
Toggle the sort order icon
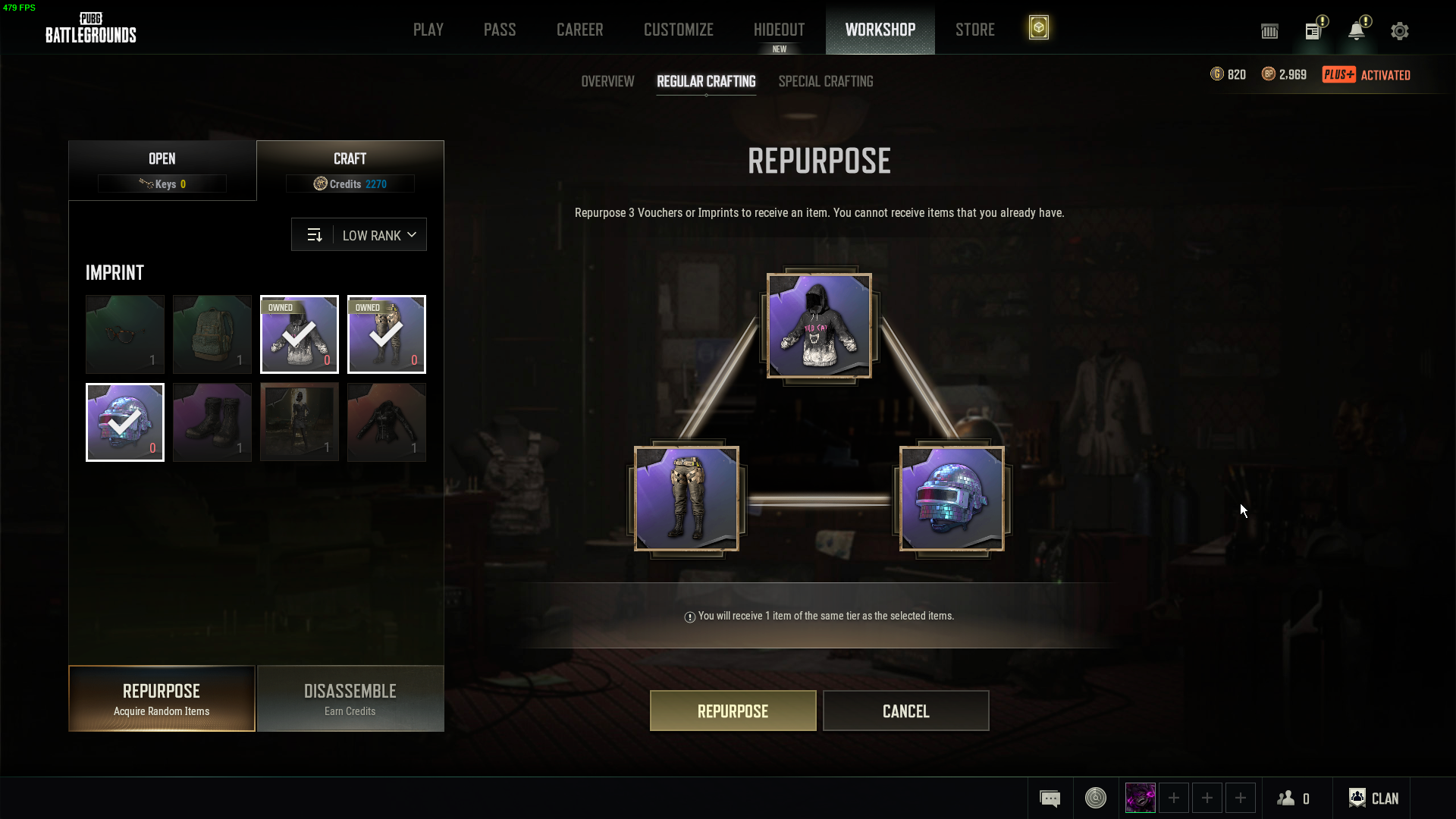tap(314, 235)
